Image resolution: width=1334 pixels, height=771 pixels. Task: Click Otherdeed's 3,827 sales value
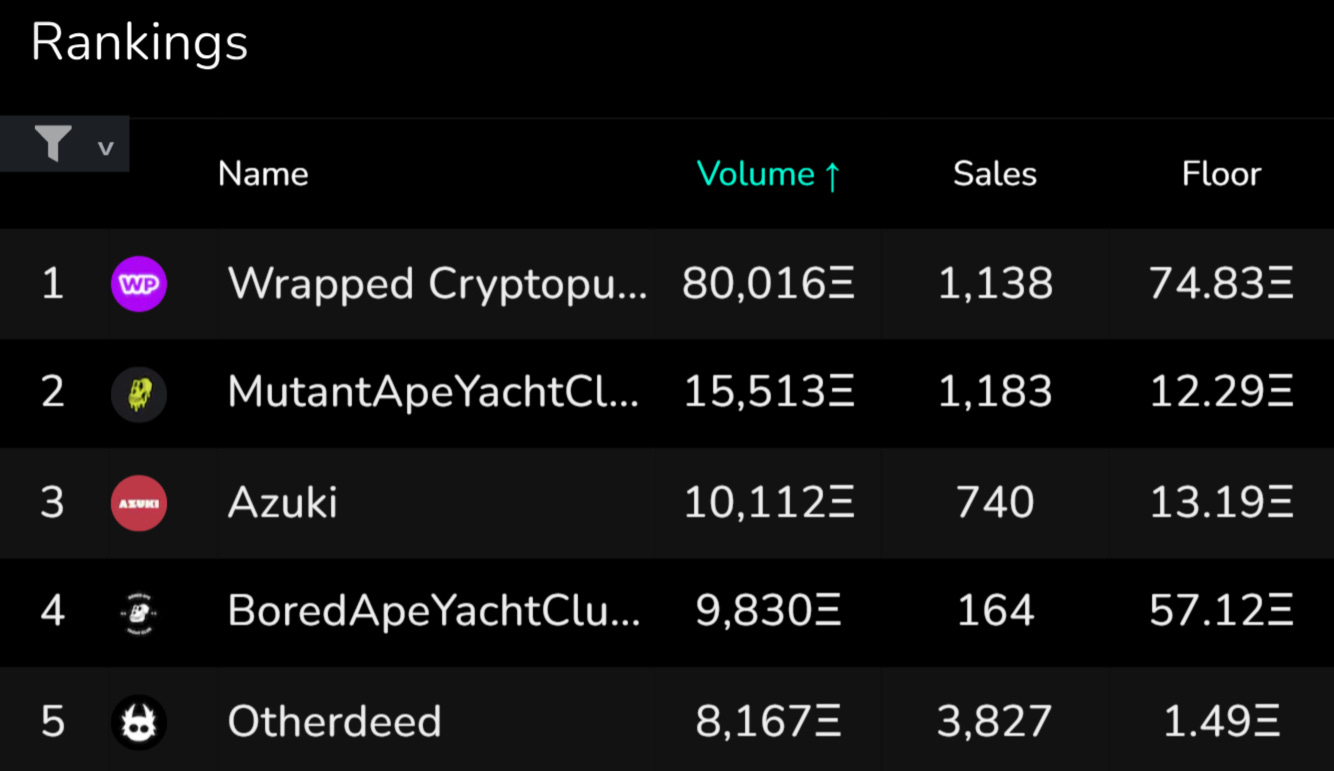pyautogui.click(x=994, y=721)
